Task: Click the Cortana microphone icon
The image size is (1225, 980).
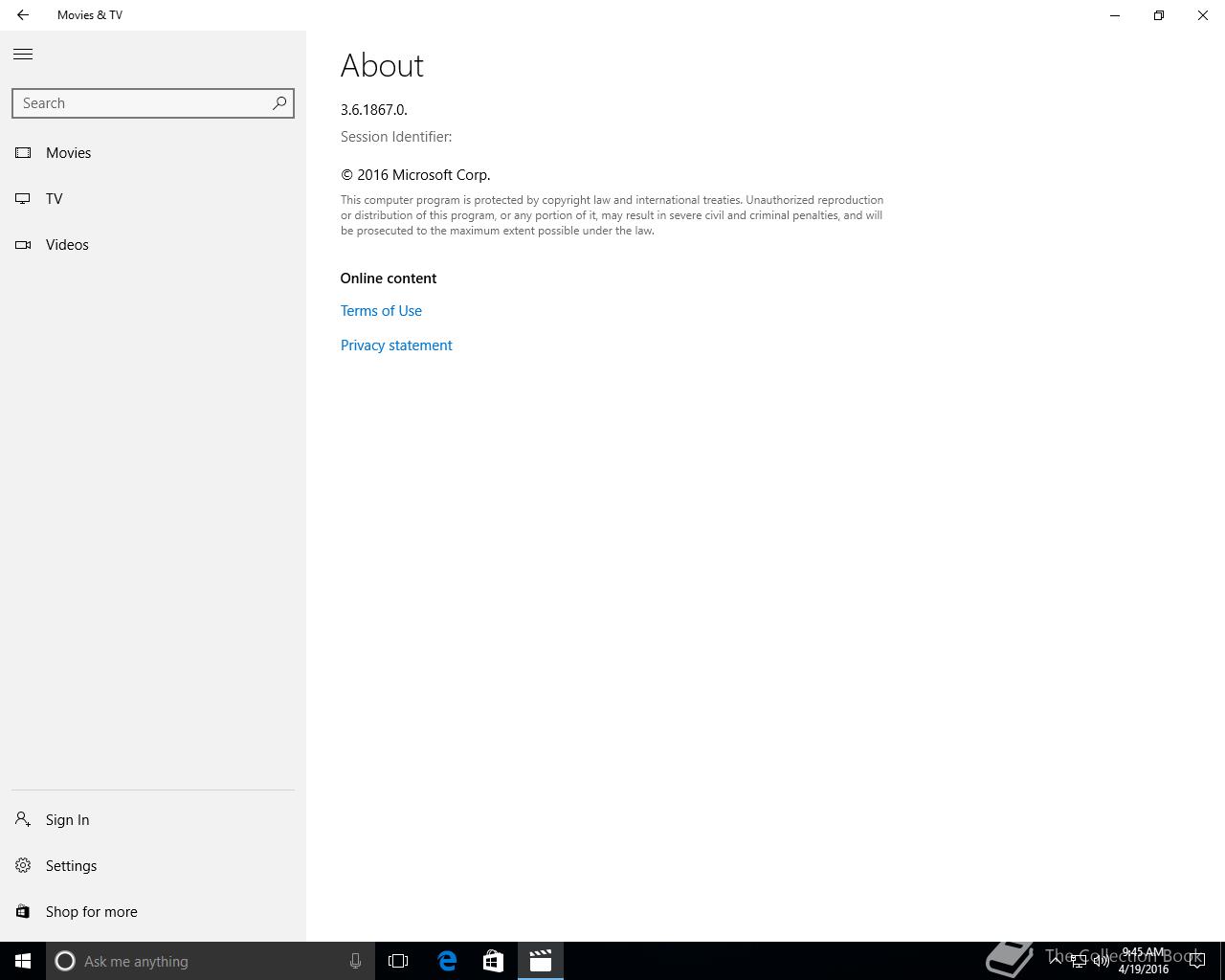Action: point(355,961)
